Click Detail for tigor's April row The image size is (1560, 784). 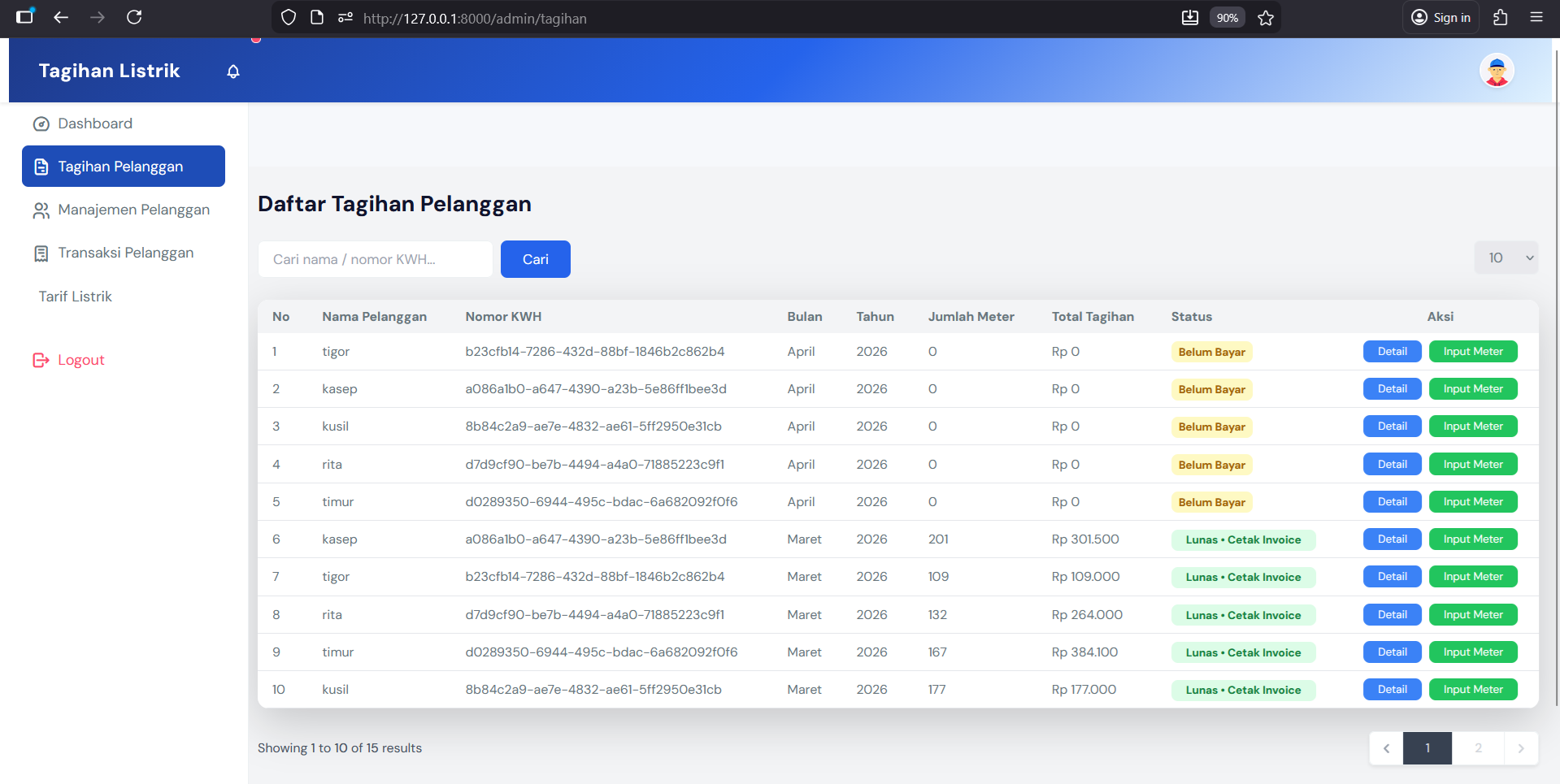click(x=1392, y=352)
